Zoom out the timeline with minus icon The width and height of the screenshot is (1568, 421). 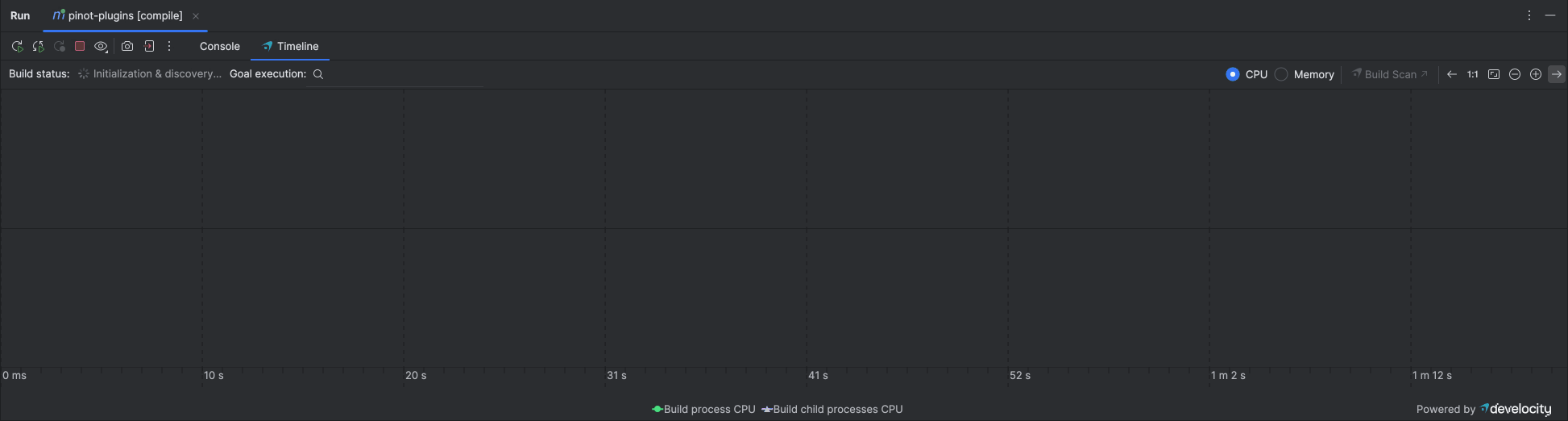pyautogui.click(x=1515, y=74)
